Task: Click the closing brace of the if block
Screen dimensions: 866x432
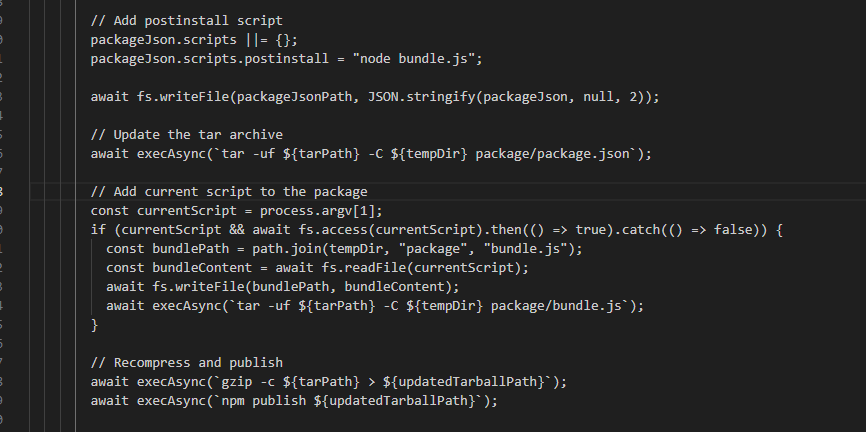Action: point(95,324)
